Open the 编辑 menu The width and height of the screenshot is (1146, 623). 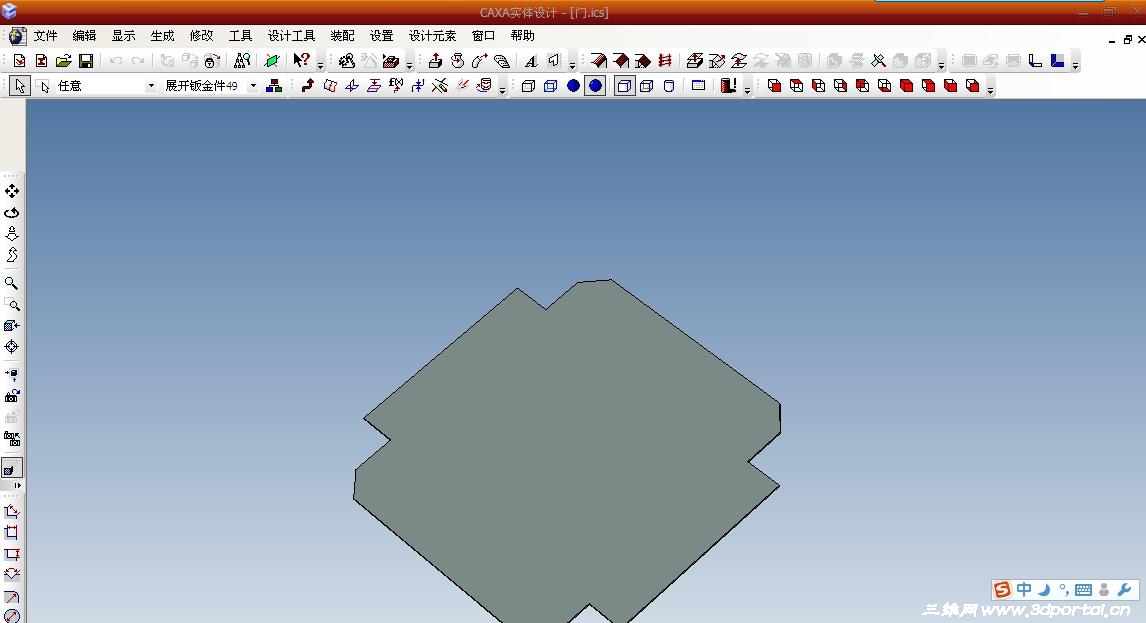pyautogui.click(x=84, y=36)
